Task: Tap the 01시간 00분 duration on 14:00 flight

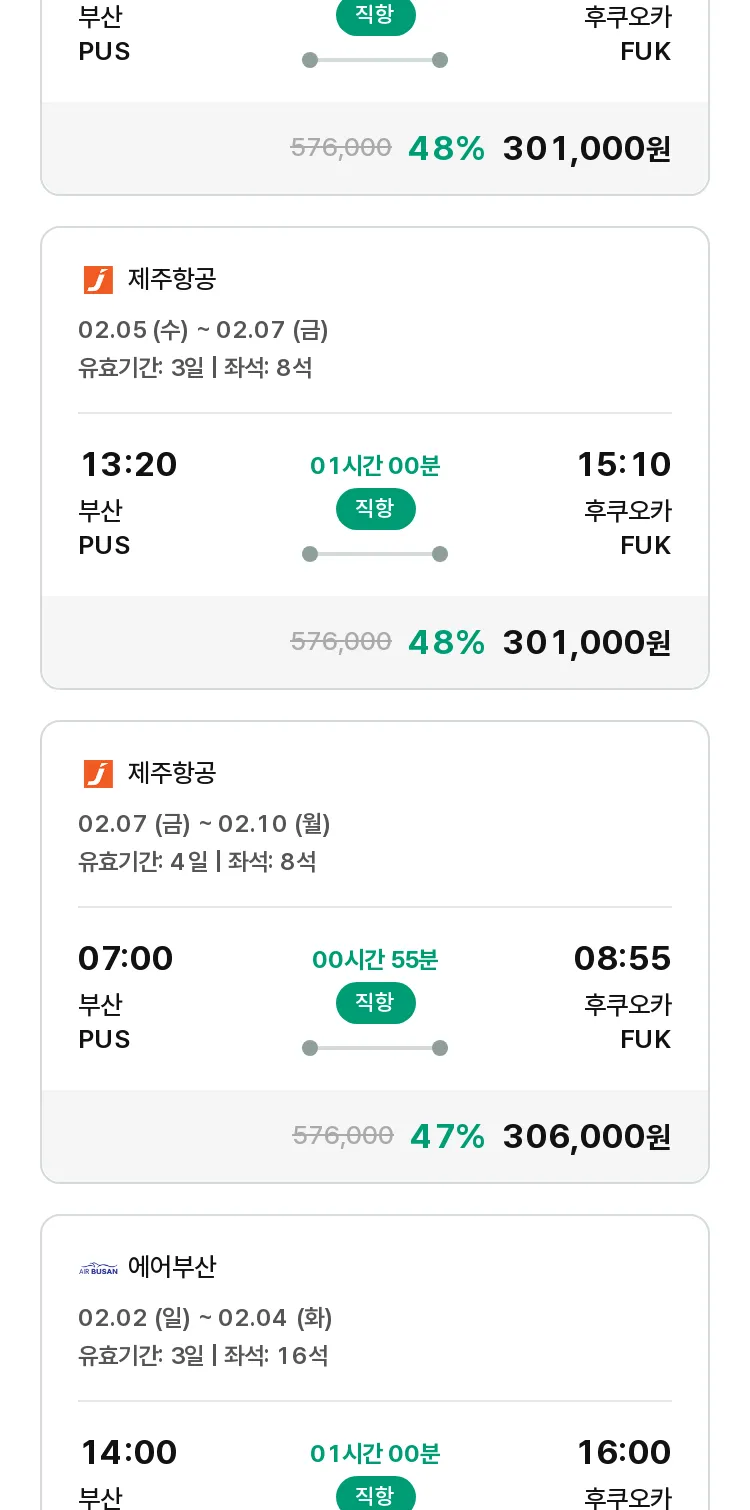Action: tap(375, 1453)
